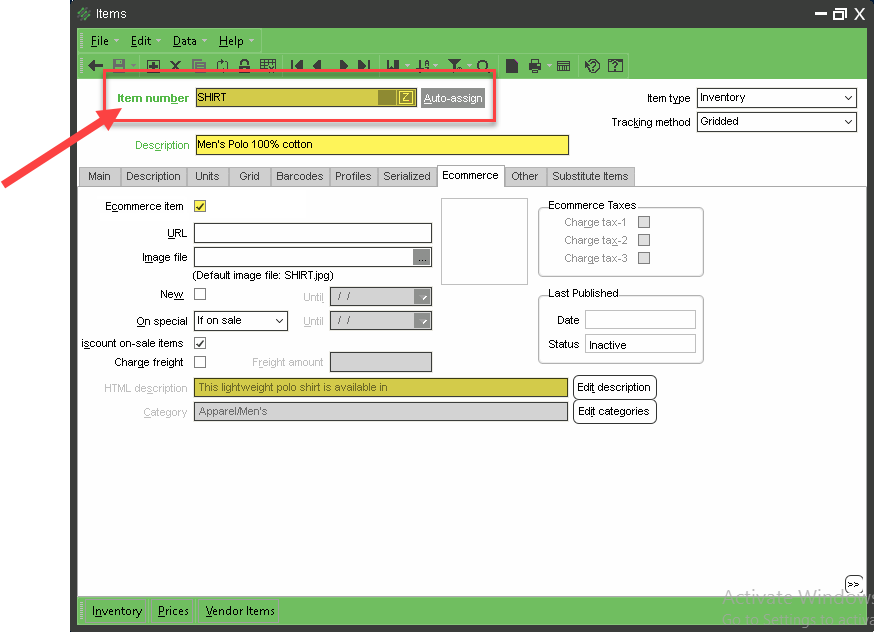Expand the bookmark icon dropdown arrow
The width and height of the screenshot is (874, 632).
(x=407, y=66)
